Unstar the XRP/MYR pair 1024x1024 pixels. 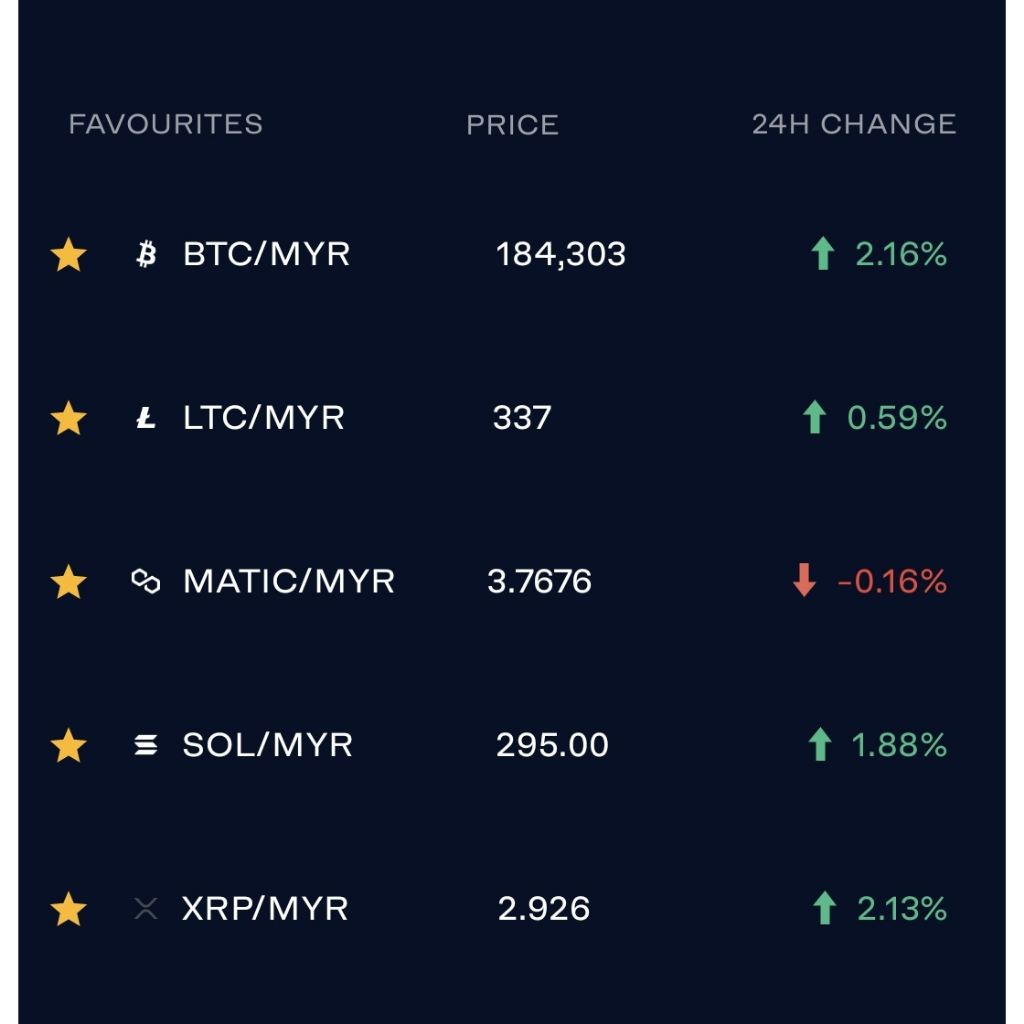tap(69, 909)
